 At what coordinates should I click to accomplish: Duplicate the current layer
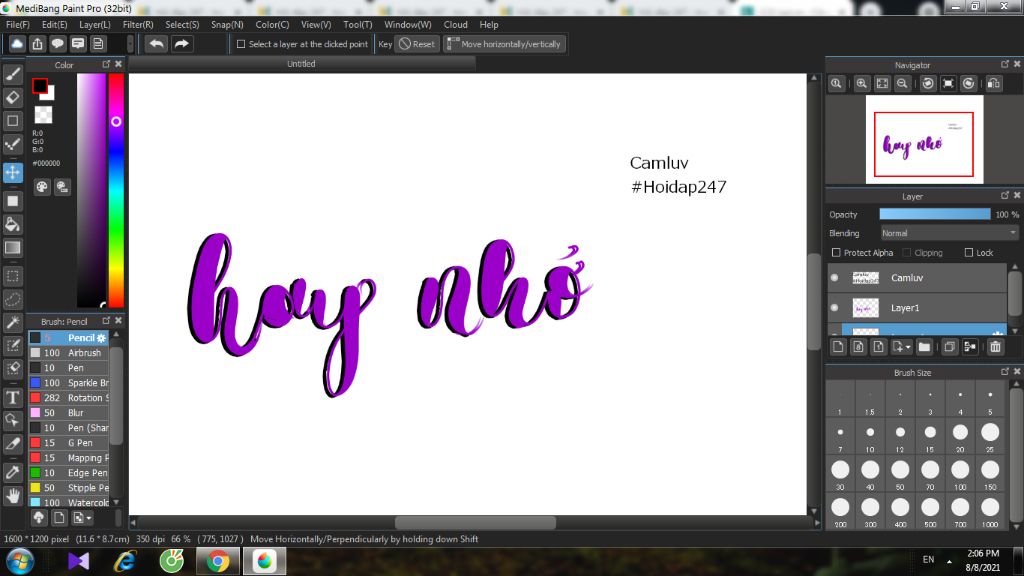pos(950,347)
